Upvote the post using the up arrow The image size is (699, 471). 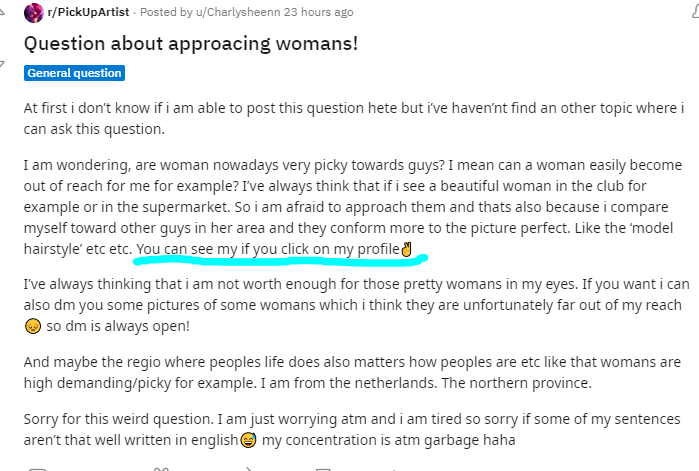tap(1, 12)
